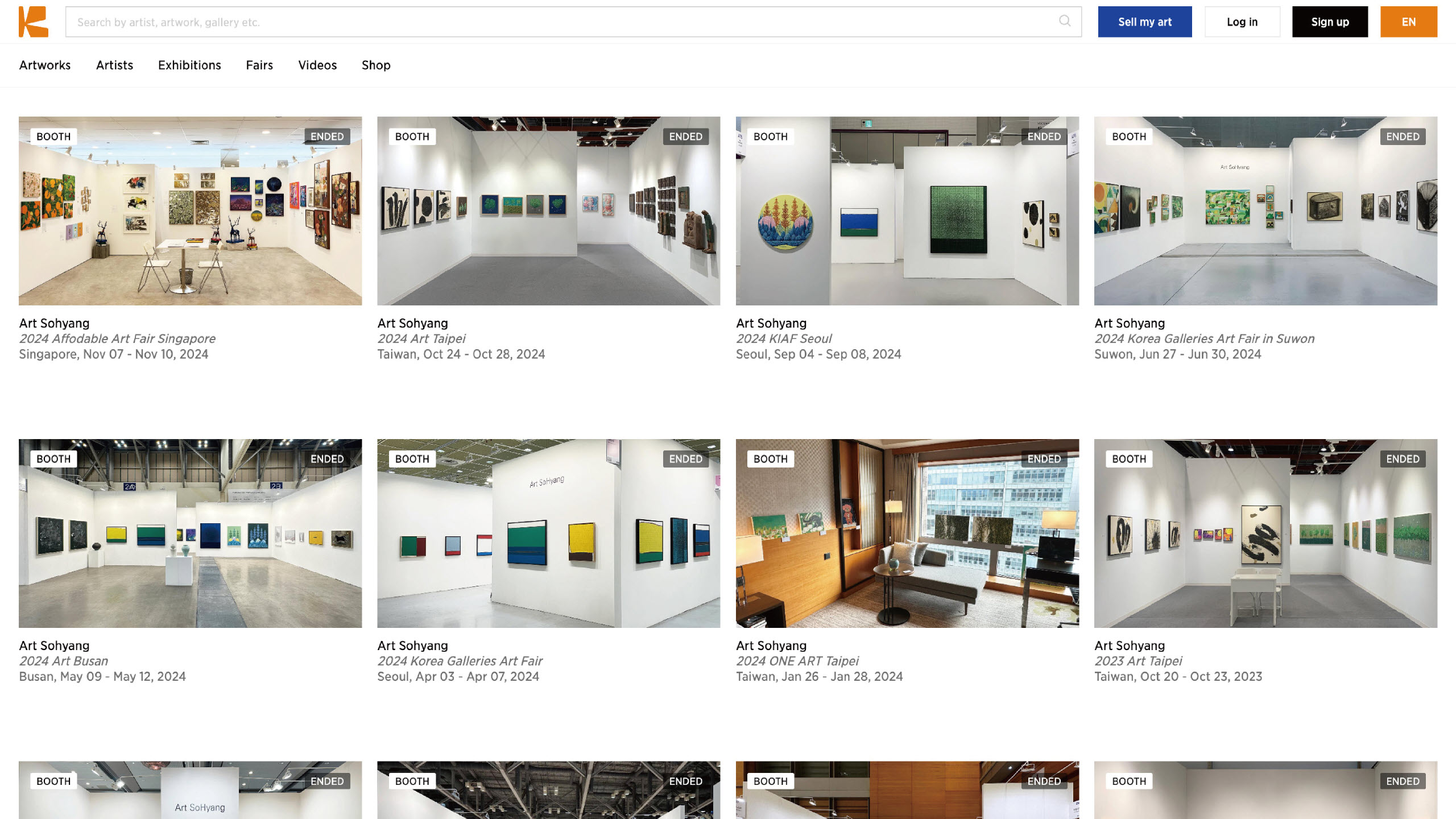
Task: Open the Exhibitions menu item
Action: tap(189, 65)
